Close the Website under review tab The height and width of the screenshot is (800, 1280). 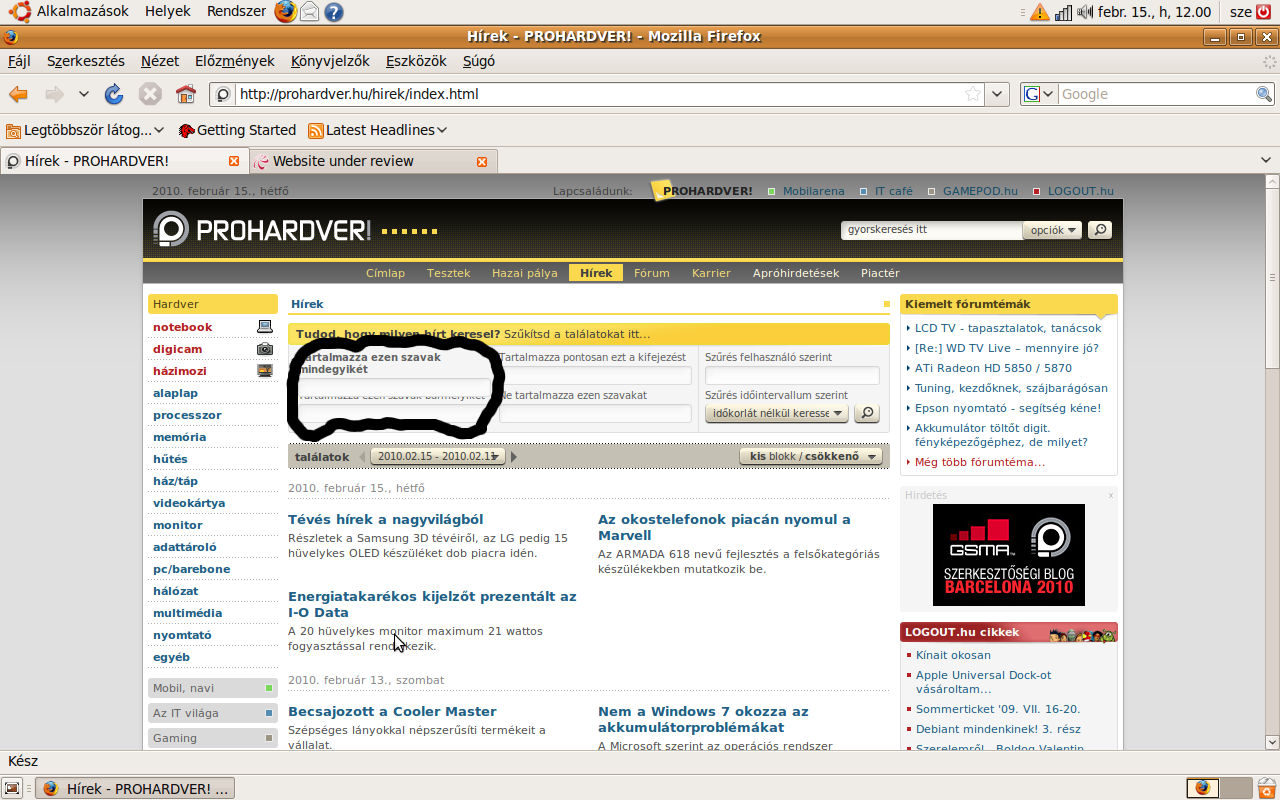[482, 161]
